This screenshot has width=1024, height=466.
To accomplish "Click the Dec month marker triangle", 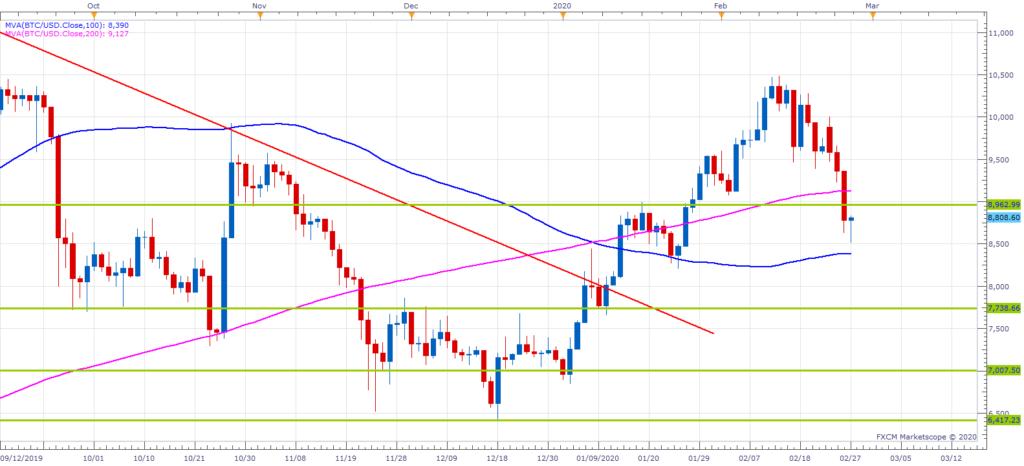I will (410, 16).
